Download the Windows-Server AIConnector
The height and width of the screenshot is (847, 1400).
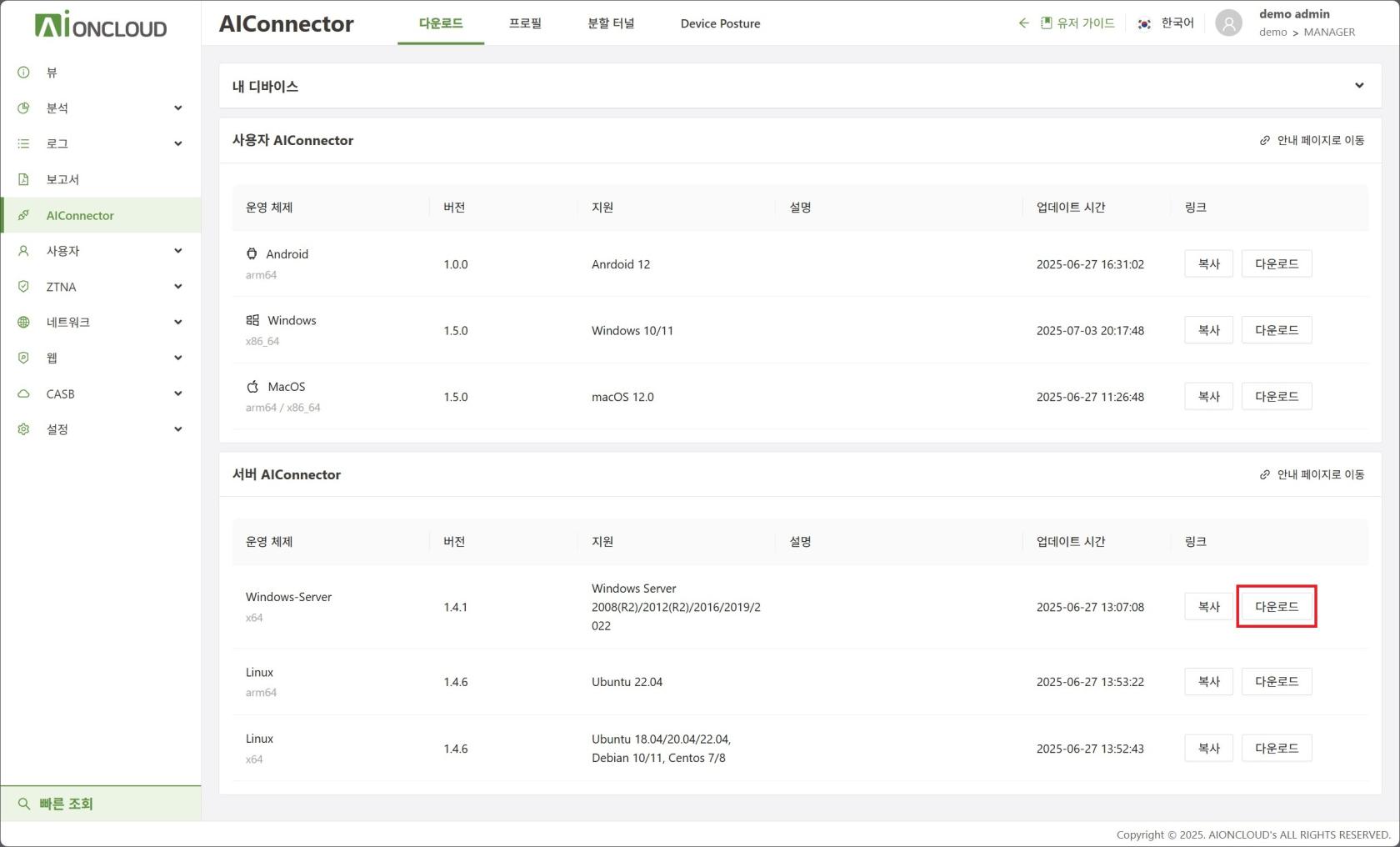pos(1276,607)
